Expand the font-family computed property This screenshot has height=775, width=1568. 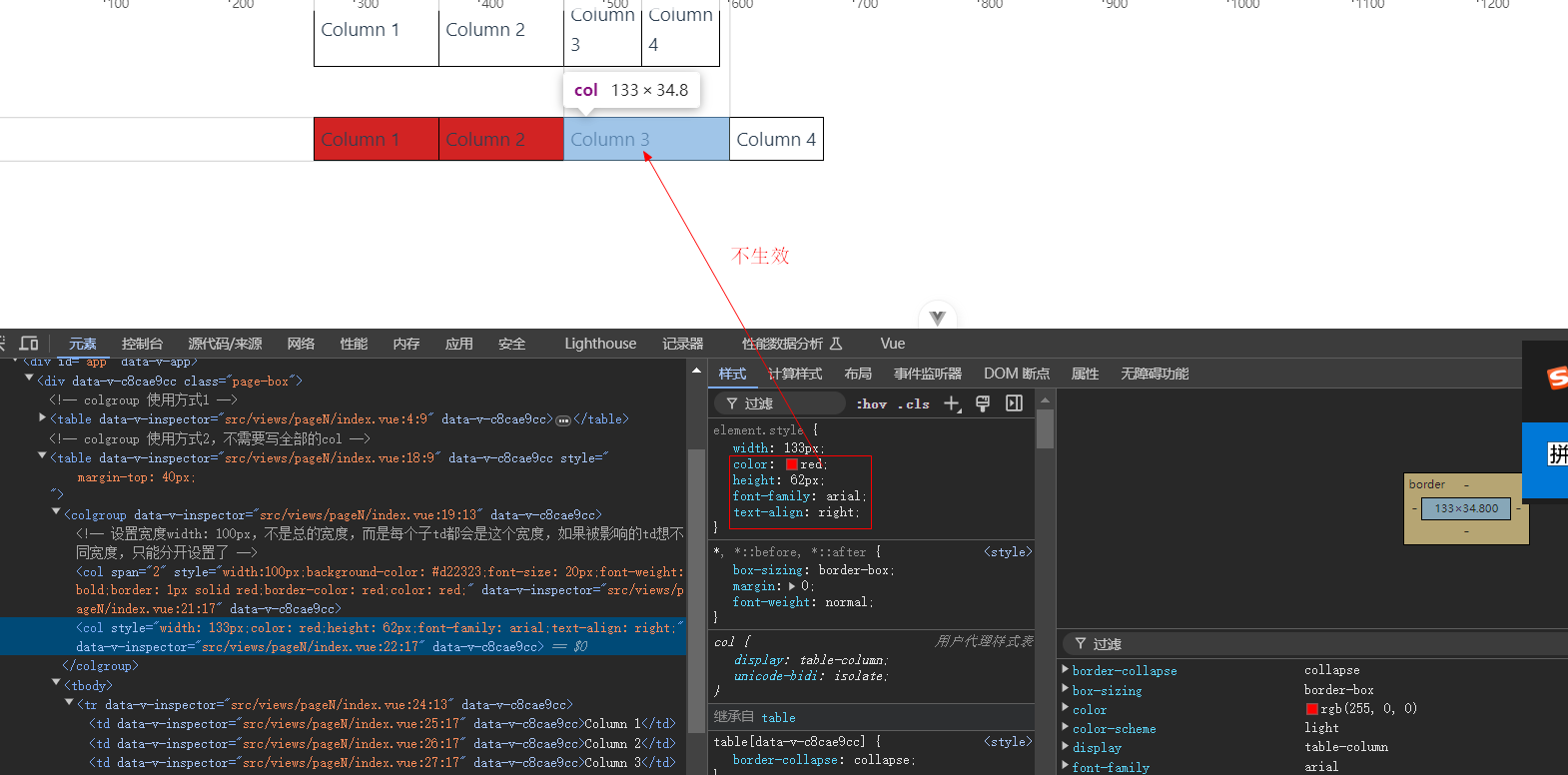1065,765
